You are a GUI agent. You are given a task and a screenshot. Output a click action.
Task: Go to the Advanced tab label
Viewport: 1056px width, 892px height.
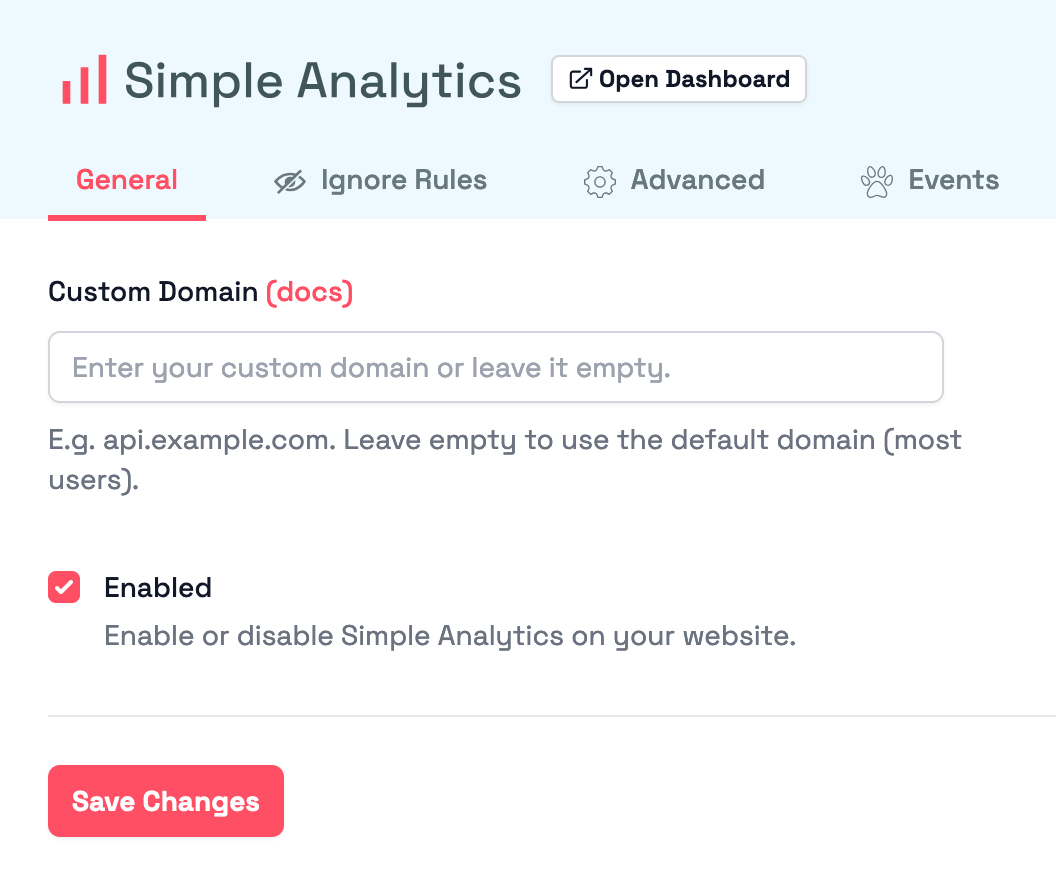click(x=697, y=180)
